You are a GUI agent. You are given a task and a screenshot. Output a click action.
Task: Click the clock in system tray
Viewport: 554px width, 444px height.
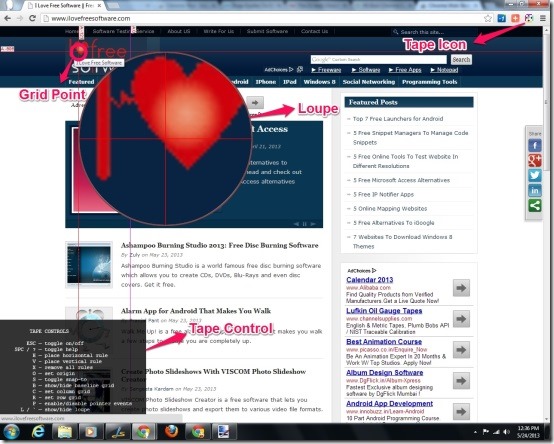pos(528,432)
